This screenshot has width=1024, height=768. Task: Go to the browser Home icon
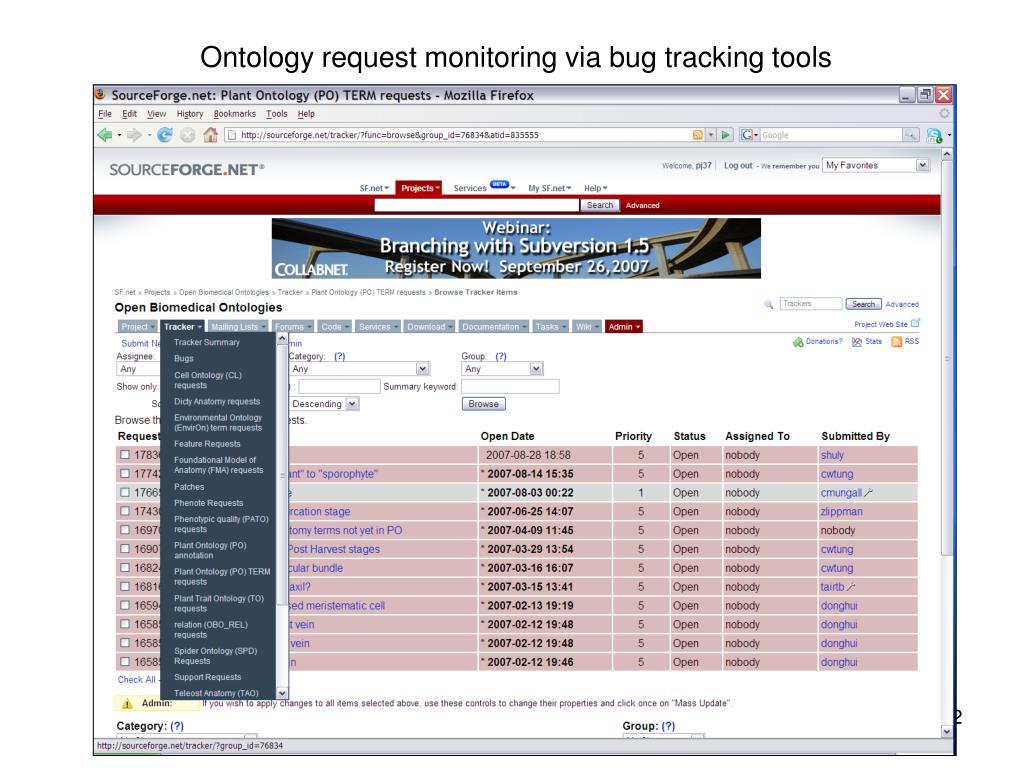coord(210,135)
